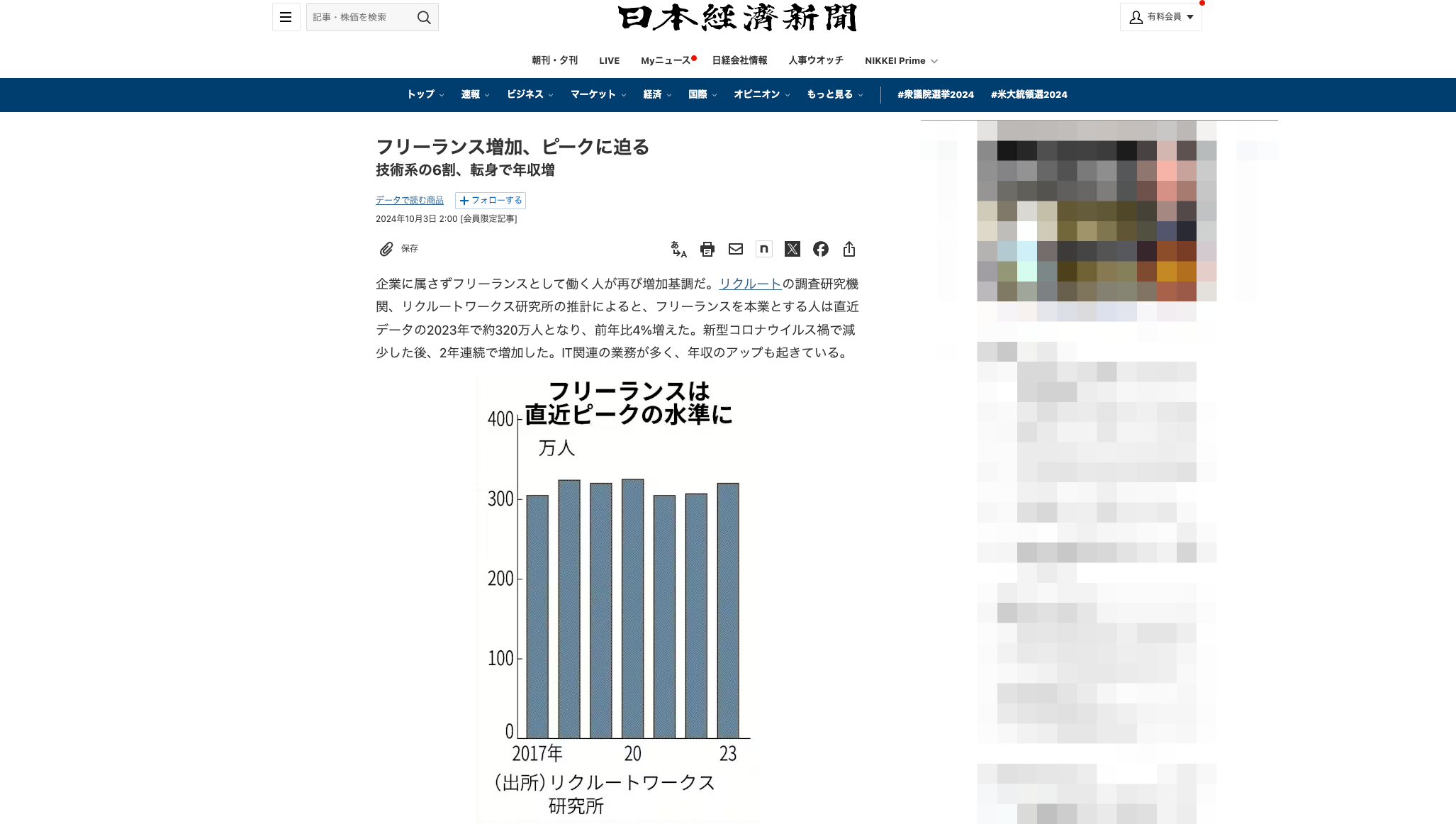Open the text size and furigana settings

(x=678, y=249)
